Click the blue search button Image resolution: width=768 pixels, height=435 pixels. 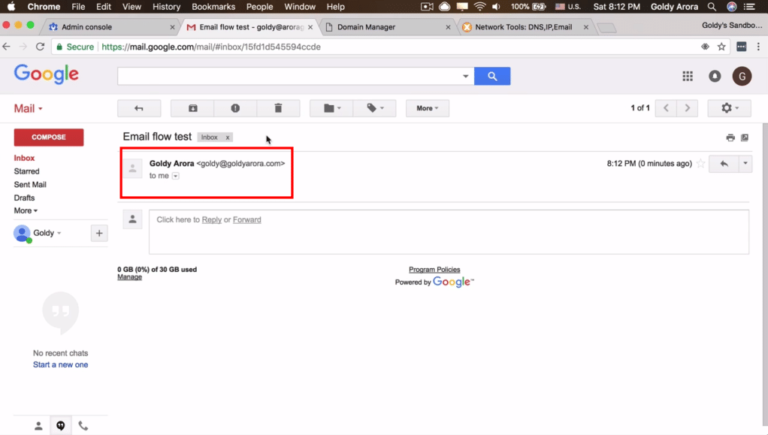click(492, 76)
